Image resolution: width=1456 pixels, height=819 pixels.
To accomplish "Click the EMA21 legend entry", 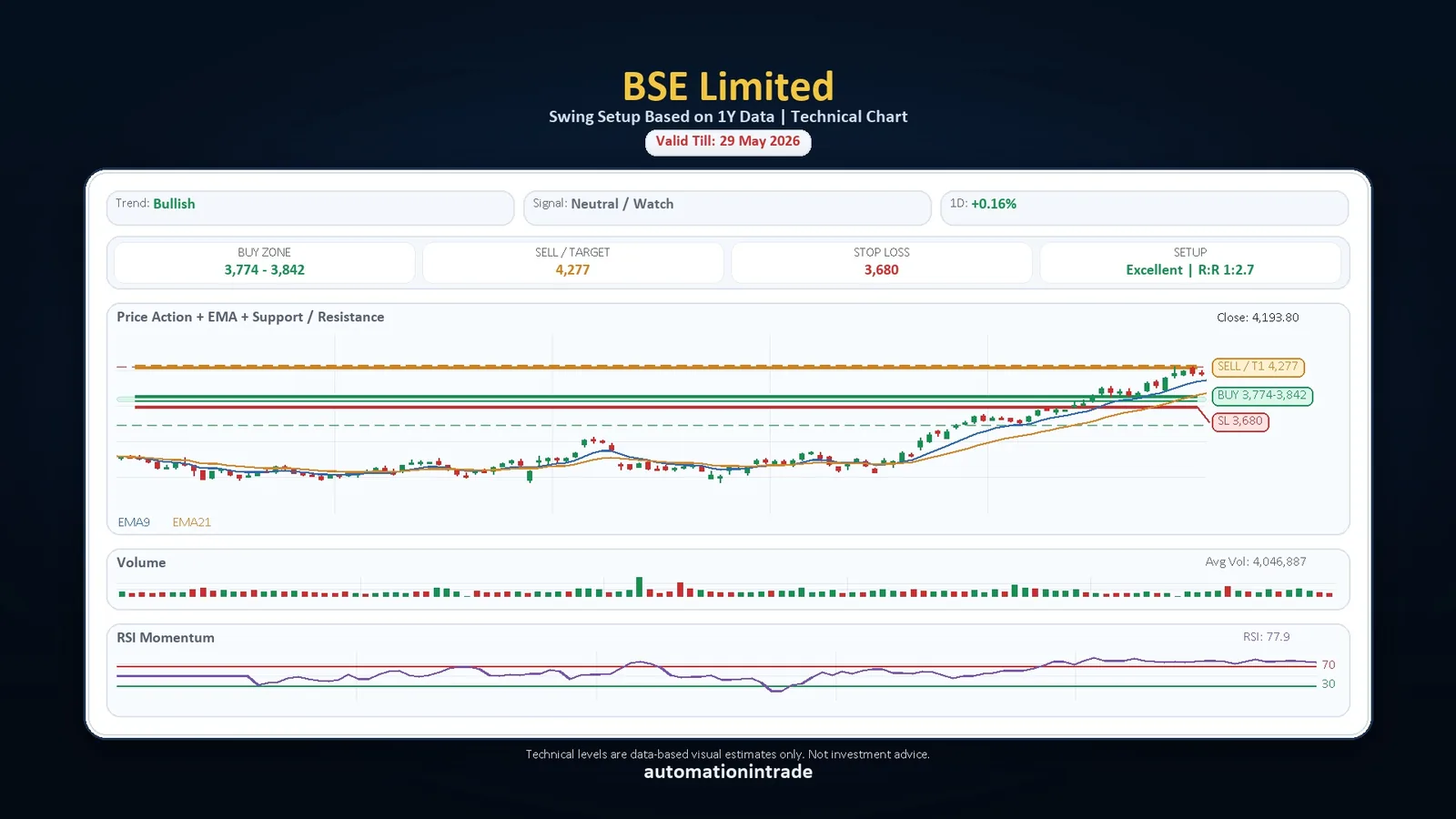I will (191, 522).
